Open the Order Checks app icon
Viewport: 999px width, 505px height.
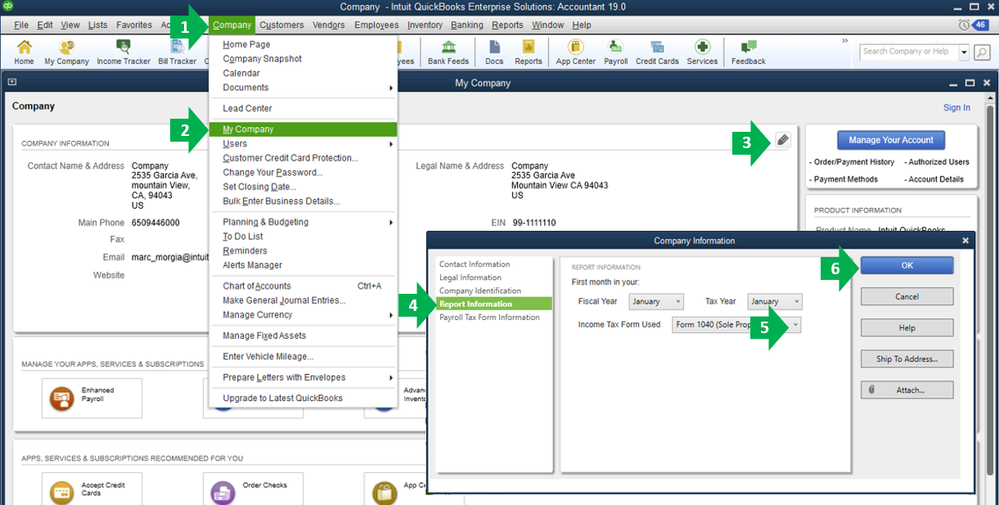pyautogui.click(x=224, y=492)
